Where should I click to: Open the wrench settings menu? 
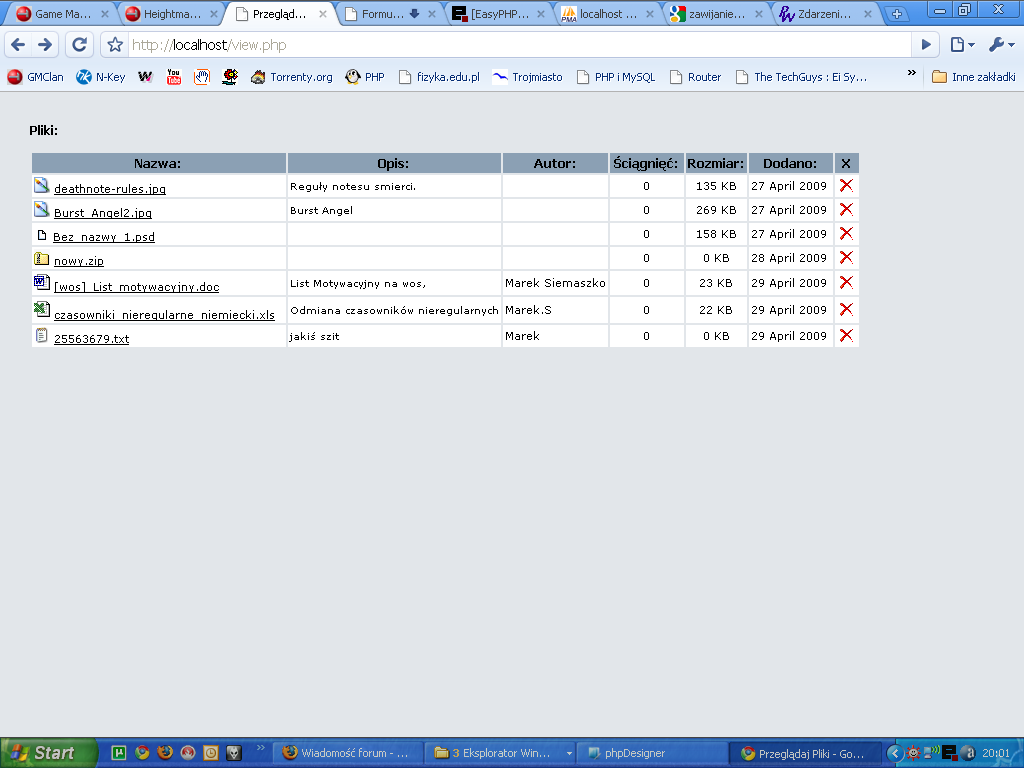click(1000, 45)
